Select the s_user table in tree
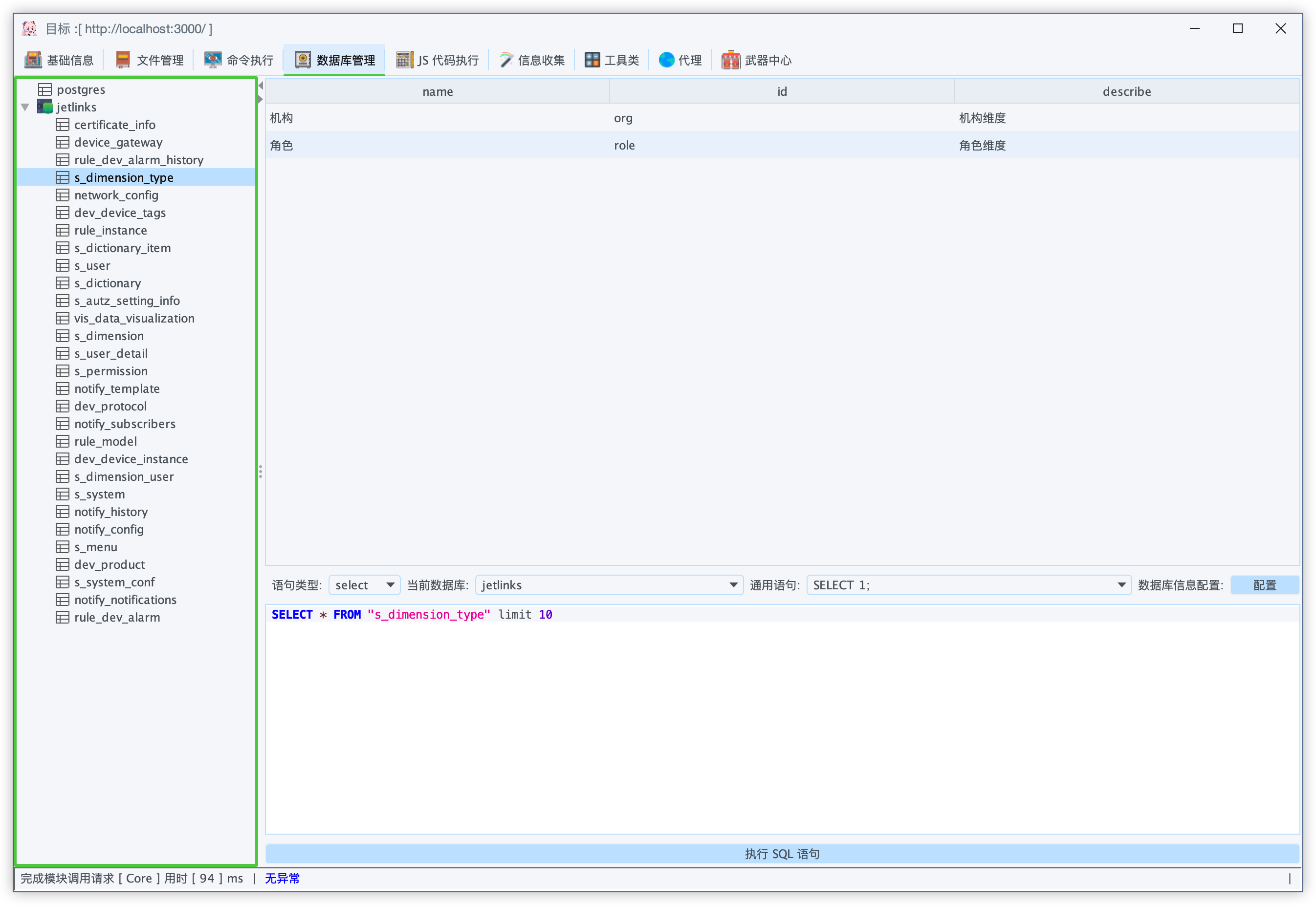The width and height of the screenshot is (1316, 905). tap(92, 265)
